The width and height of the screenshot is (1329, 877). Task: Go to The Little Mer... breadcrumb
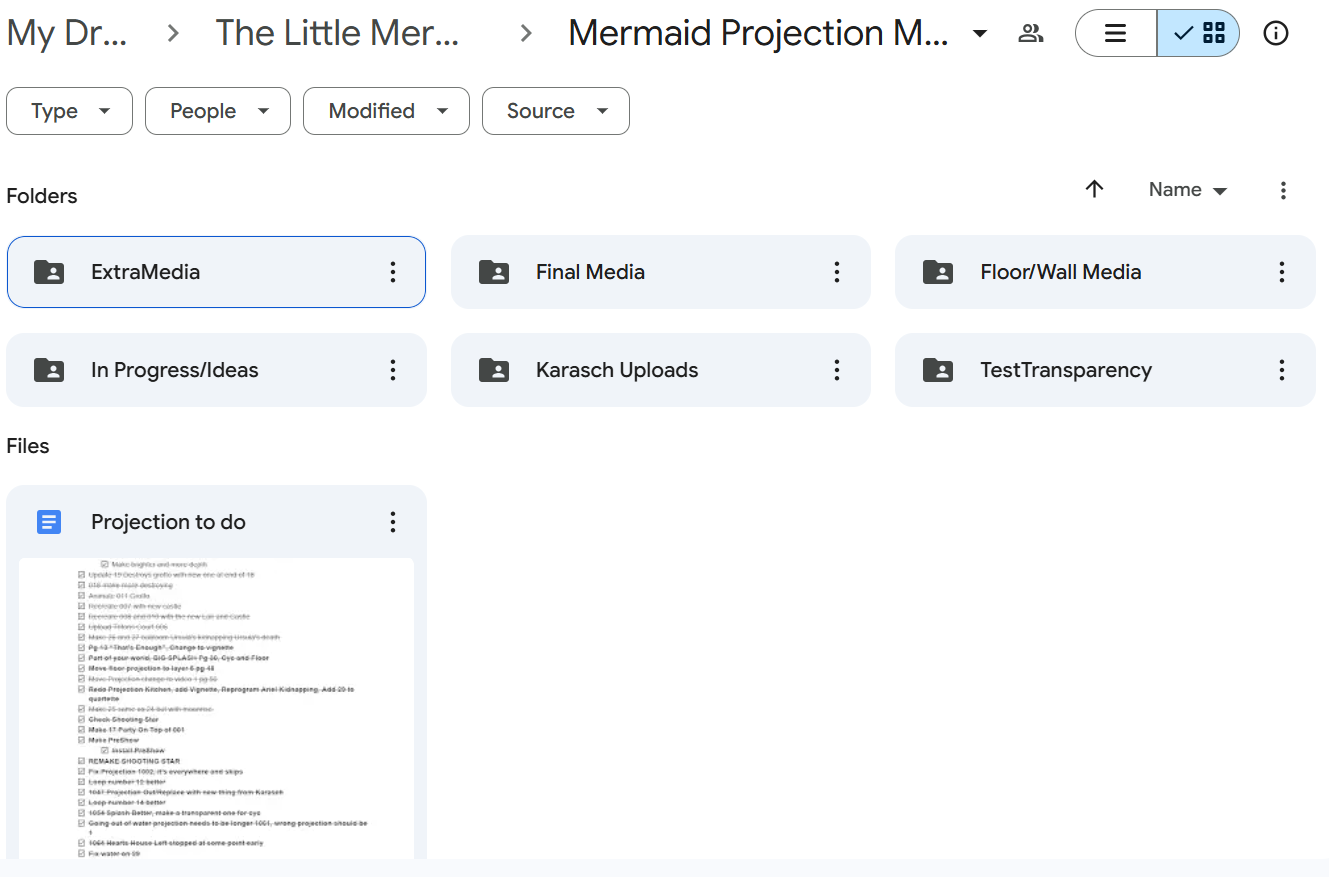coord(338,33)
